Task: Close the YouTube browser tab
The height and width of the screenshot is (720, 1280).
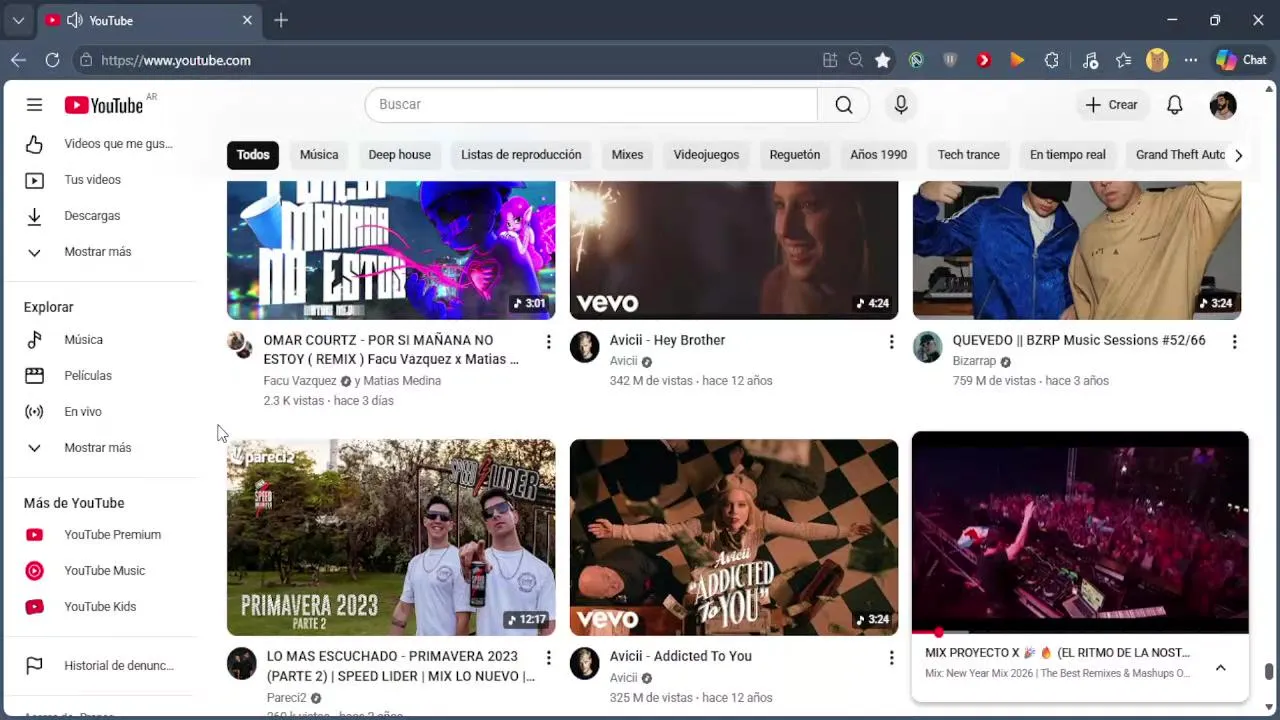Action: (x=247, y=20)
